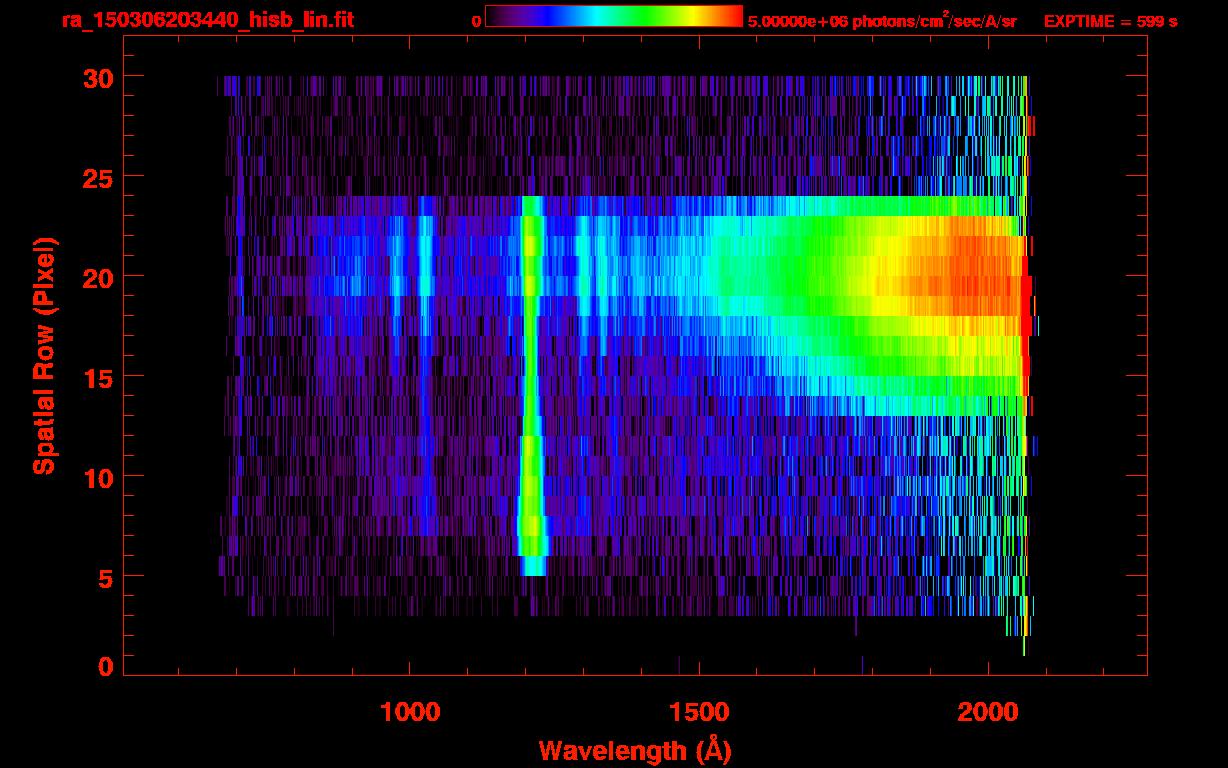Click the 1000 wavelength tick label
Screen dimensions: 1228x768
point(410,712)
